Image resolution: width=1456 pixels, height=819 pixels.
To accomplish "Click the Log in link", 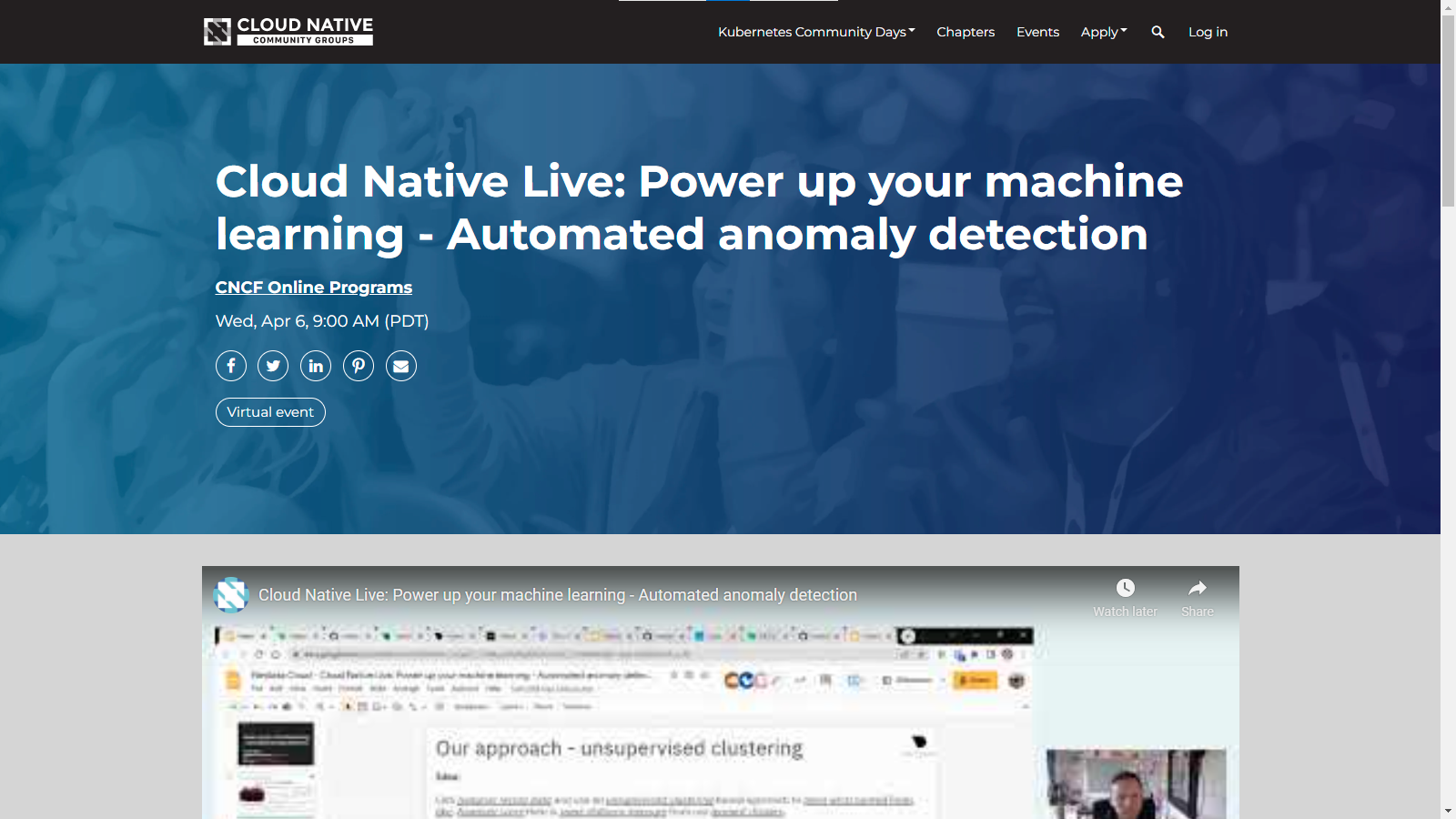I will (1208, 32).
